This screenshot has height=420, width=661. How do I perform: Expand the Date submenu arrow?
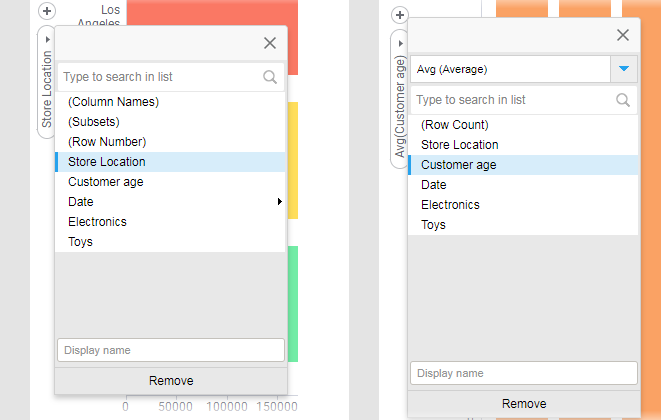tap(280, 202)
